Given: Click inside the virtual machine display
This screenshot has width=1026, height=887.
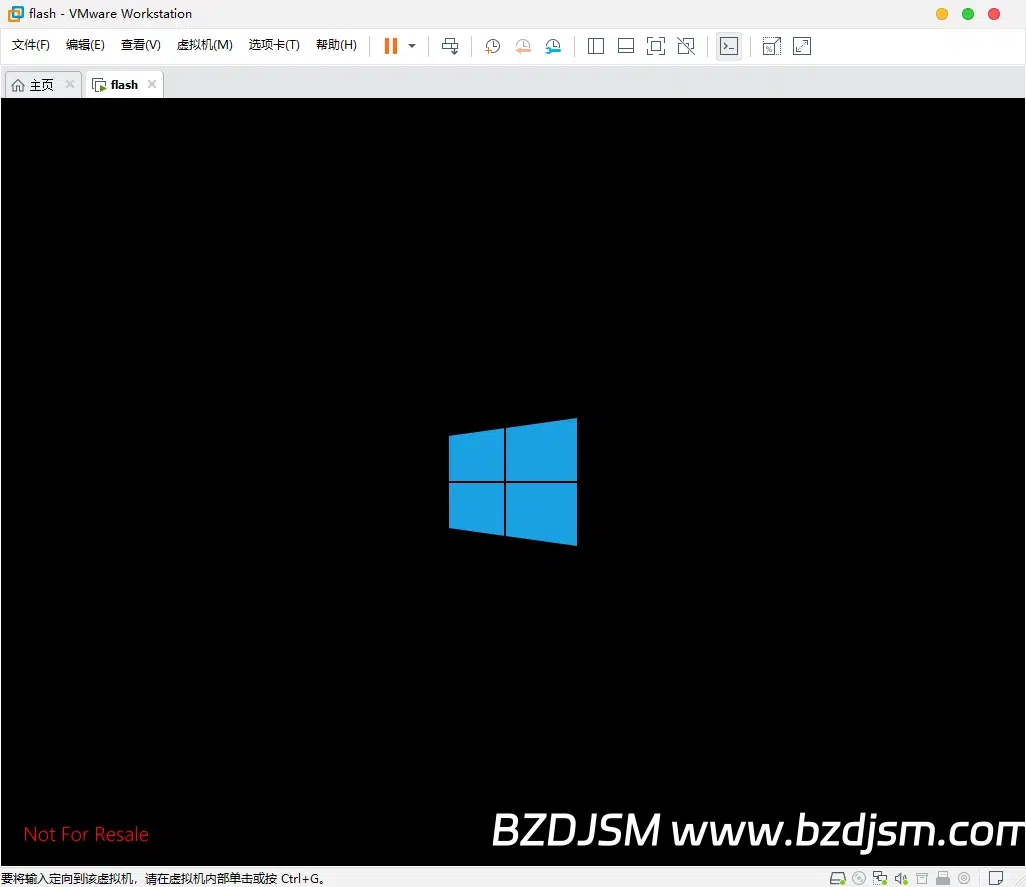Looking at the screenshot, I should click(513, 481).
